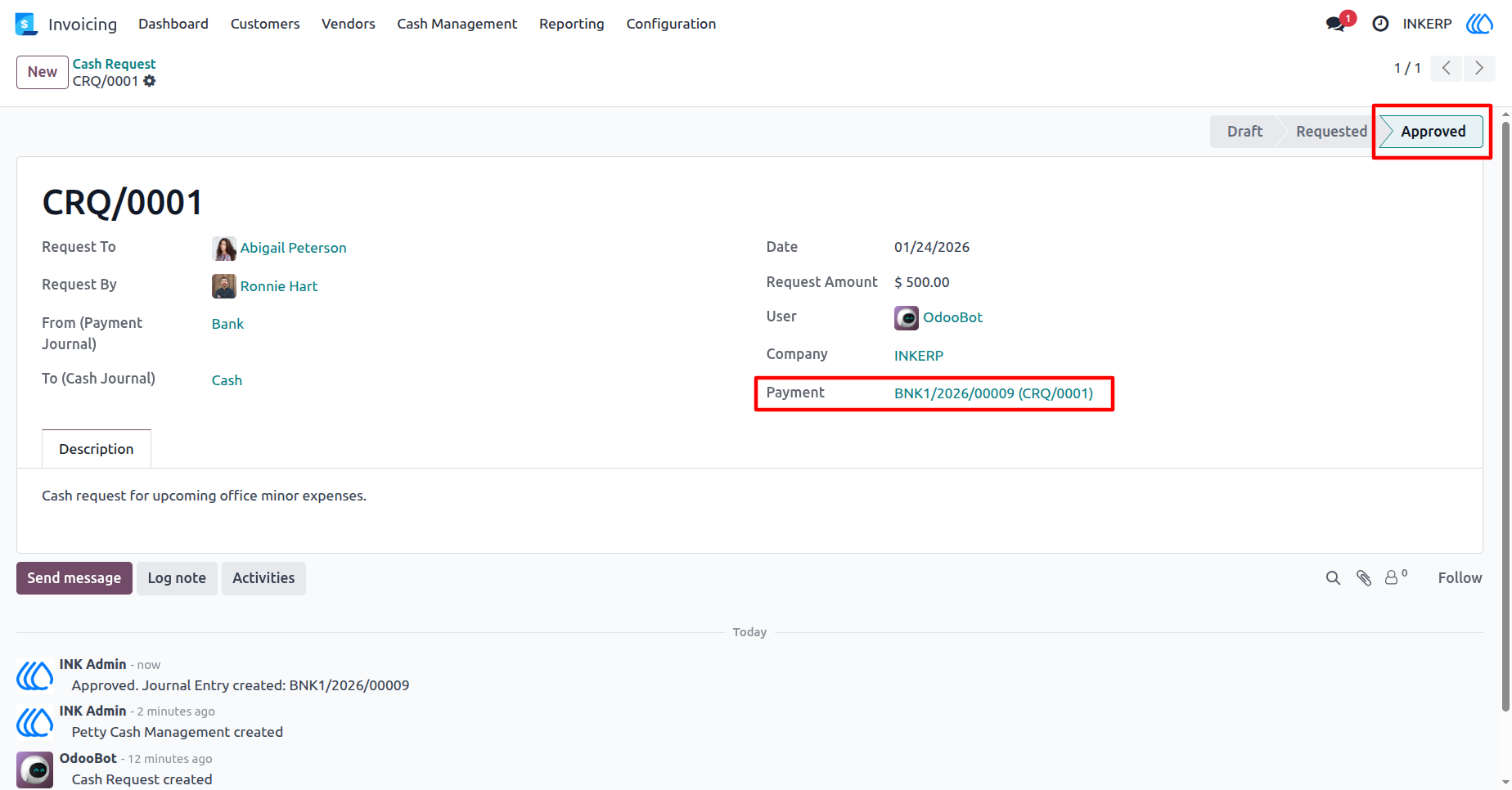Click OdooBot avatar in chatter log

[x=35, y=770]
